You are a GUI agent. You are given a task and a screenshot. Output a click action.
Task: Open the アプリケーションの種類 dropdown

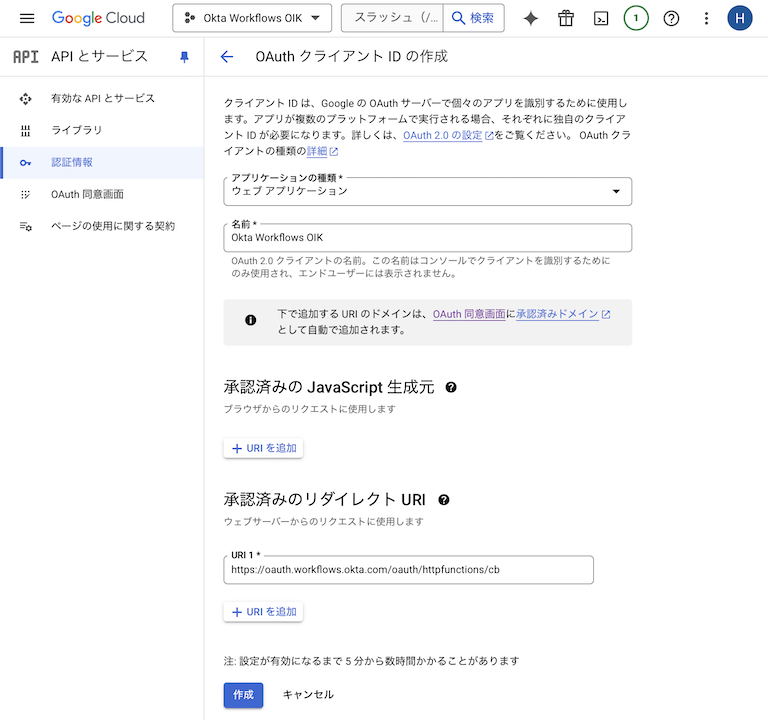427,191
